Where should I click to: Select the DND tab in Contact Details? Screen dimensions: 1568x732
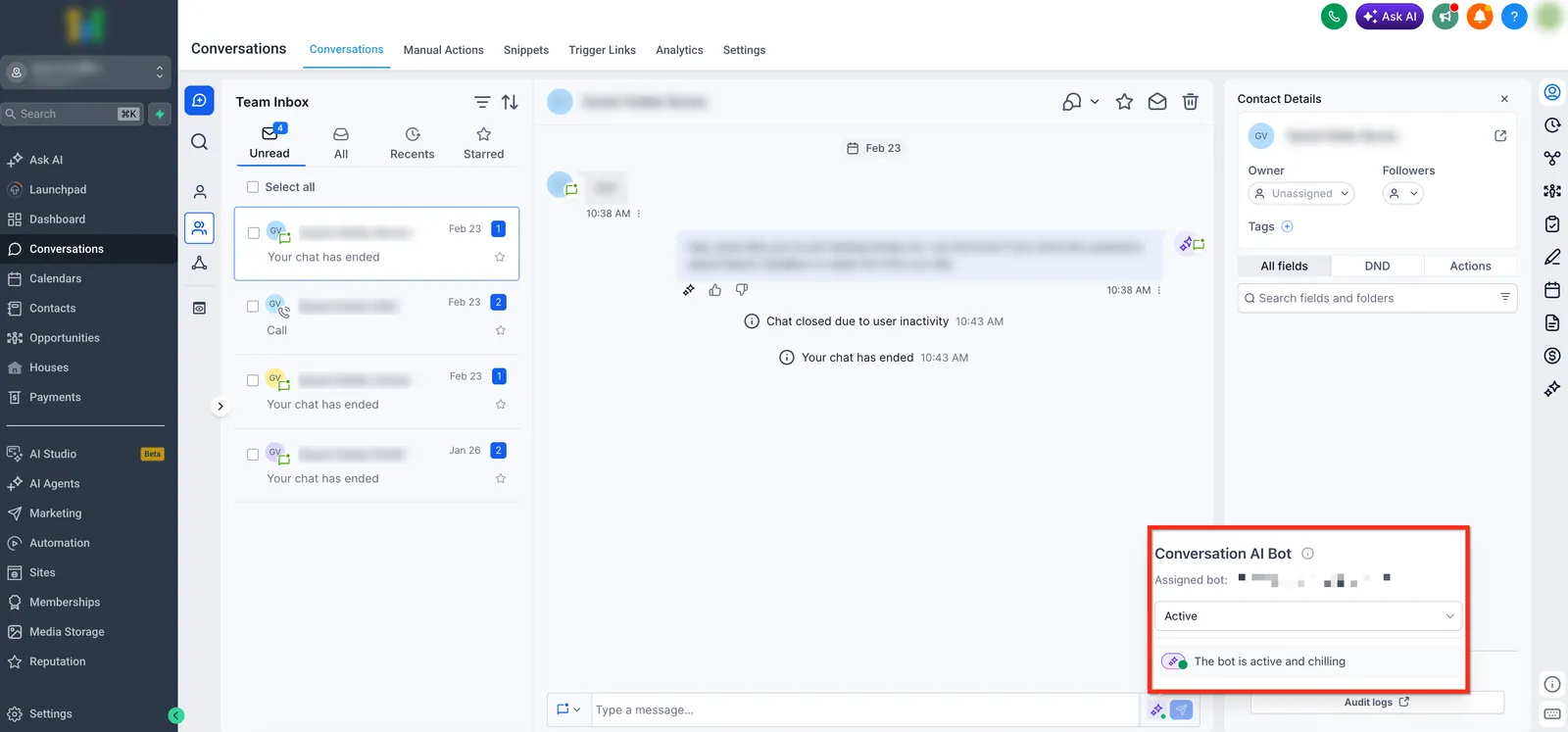[x=1377, y=266]
